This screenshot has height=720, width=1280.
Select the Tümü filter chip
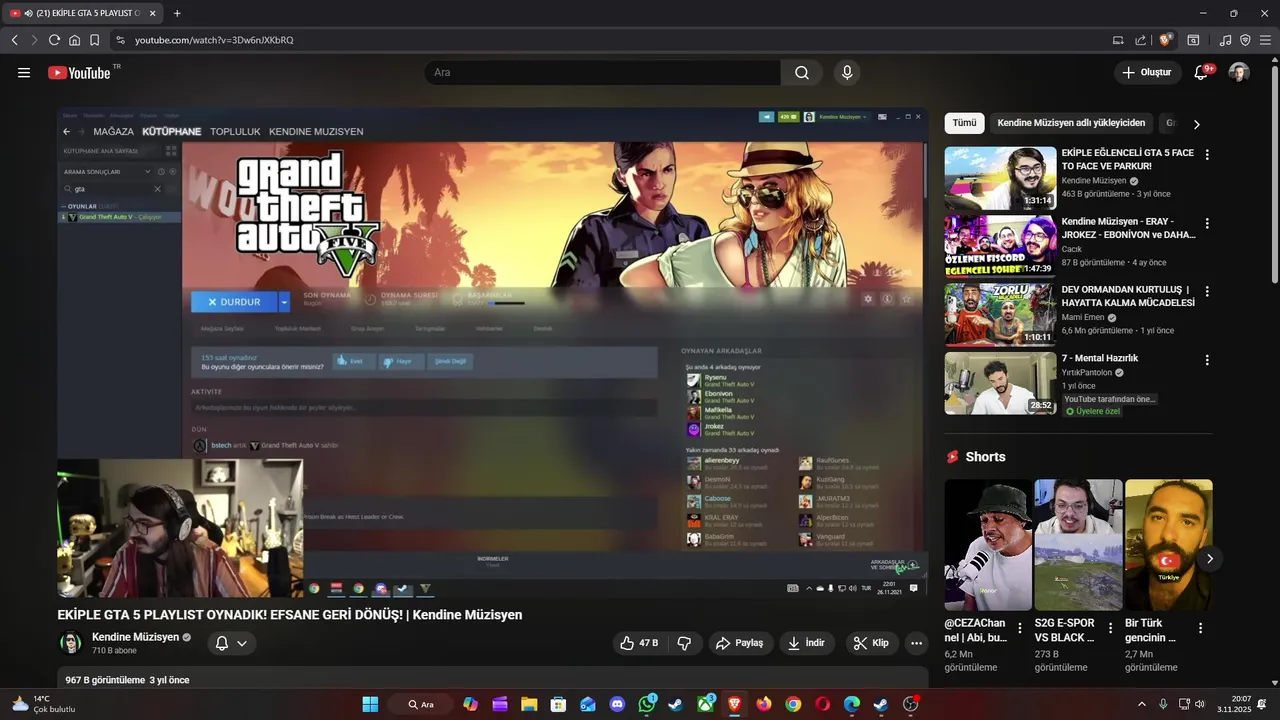[964, 123]
